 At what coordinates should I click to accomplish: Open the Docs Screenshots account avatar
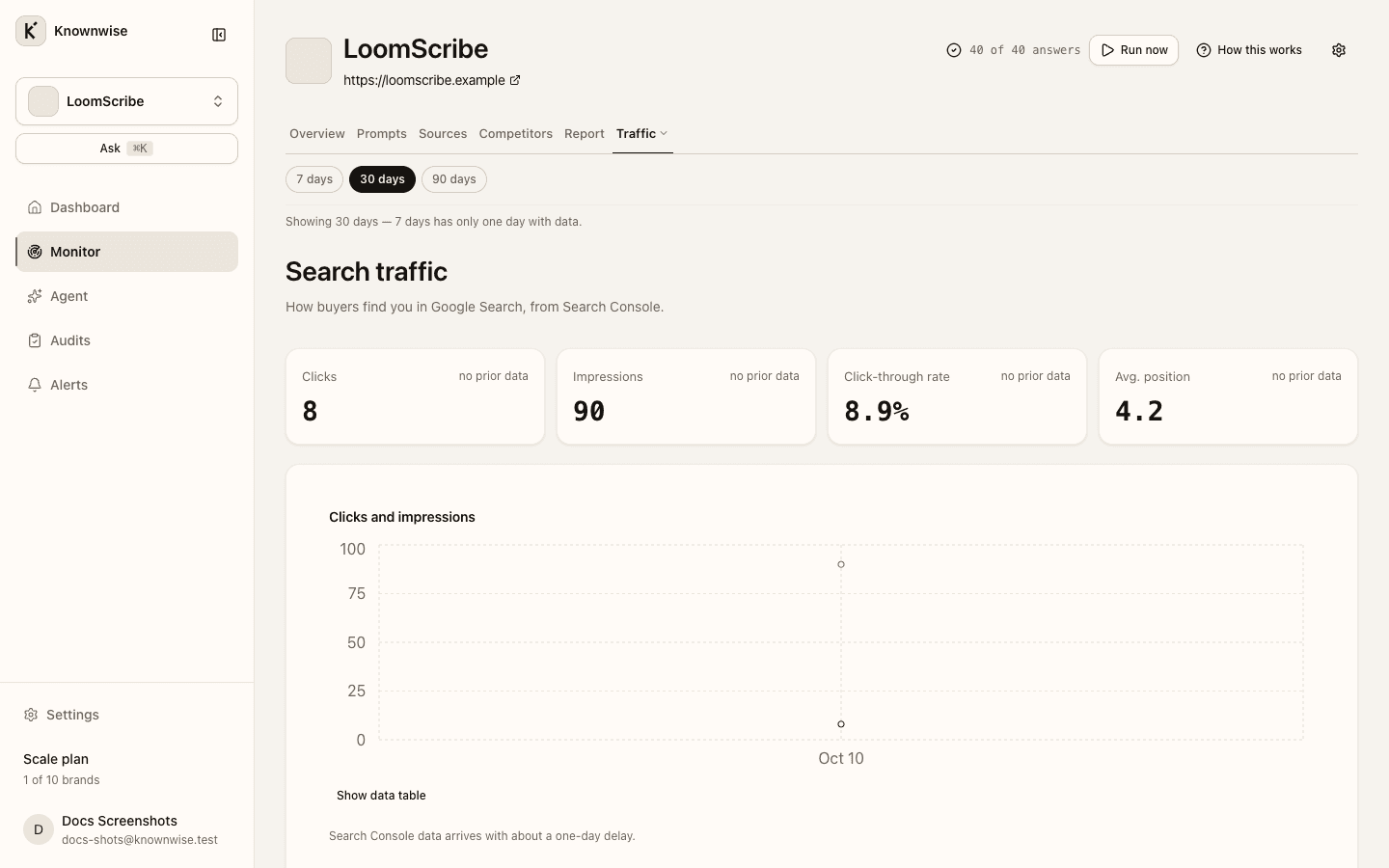(39, 829)
